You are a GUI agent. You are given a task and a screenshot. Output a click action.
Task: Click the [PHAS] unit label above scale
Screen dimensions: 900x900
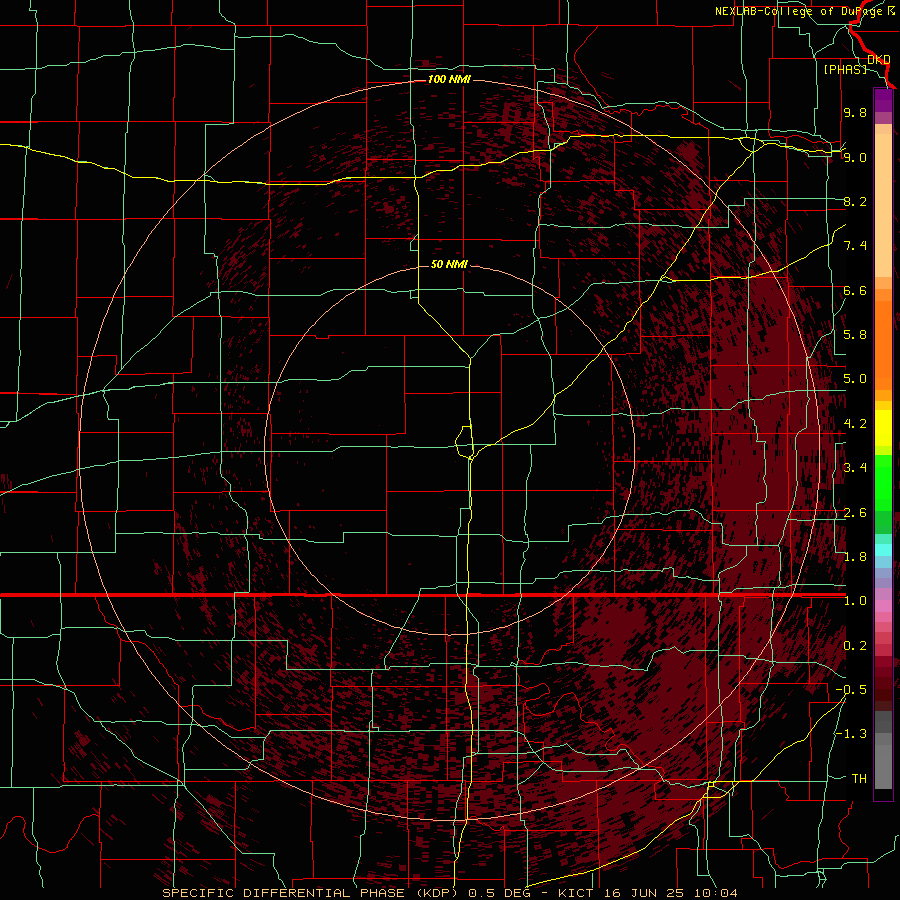pyautogui.click(x=845, y=69)
